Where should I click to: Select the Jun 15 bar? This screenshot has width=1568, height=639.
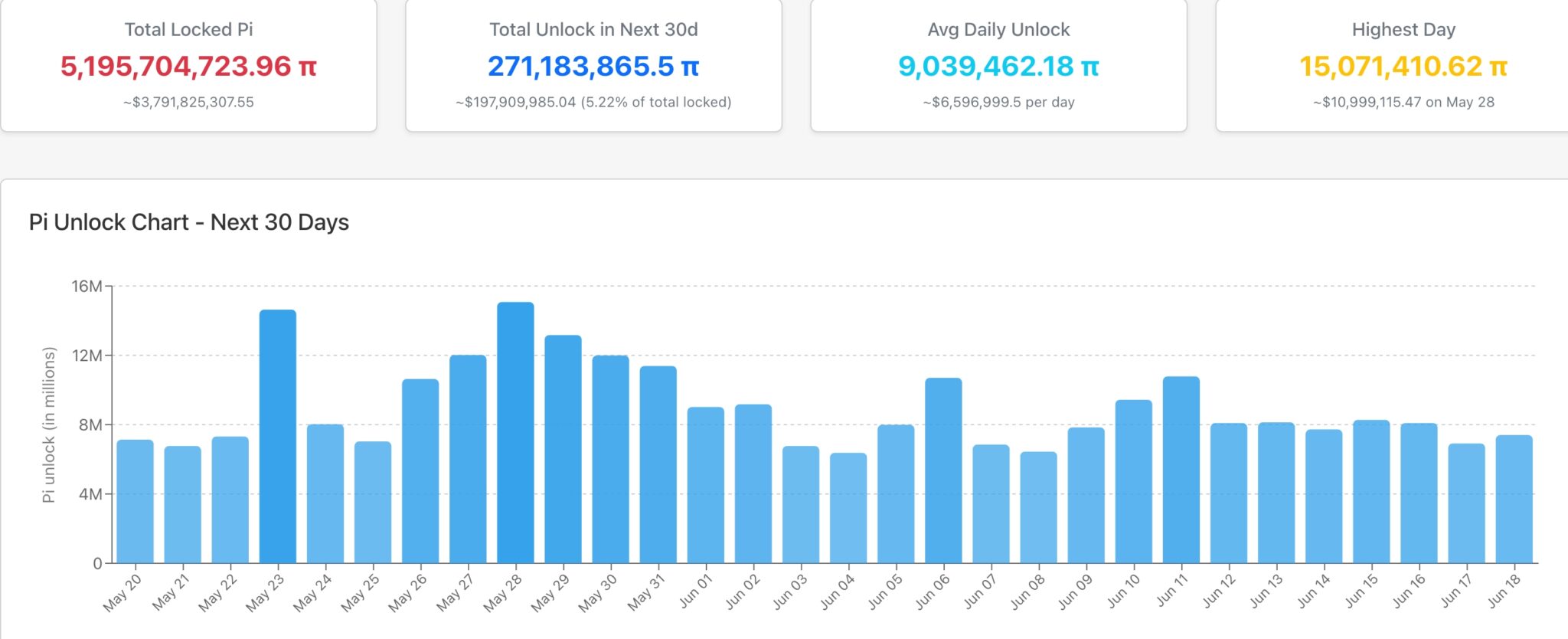point(1371,491)
